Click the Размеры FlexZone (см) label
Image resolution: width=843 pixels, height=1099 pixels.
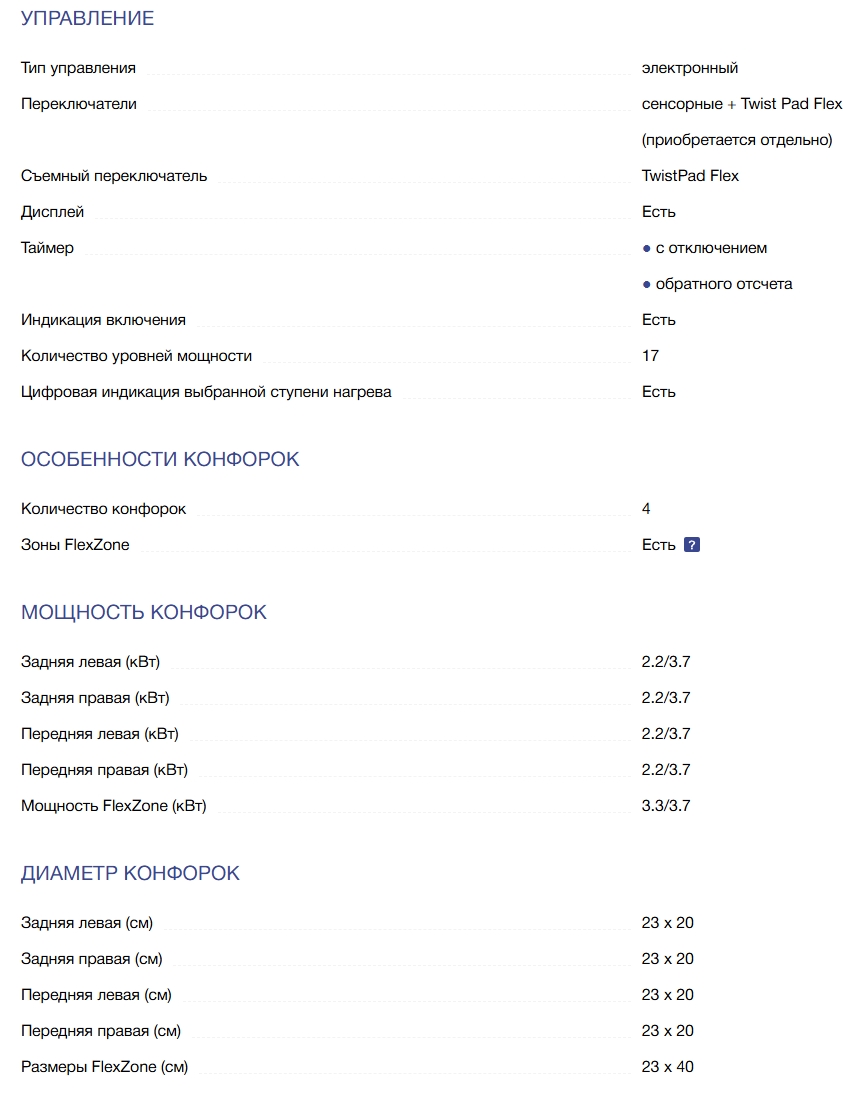104,1067
